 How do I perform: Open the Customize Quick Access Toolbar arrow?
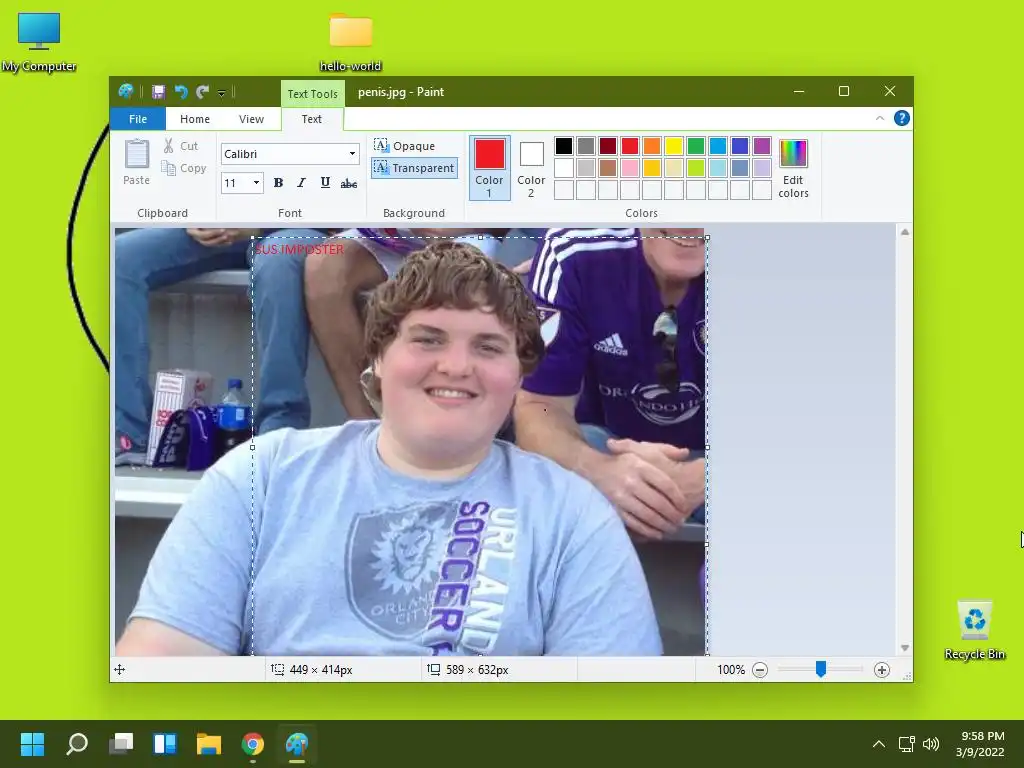pyautogui.click(x=221, y=93)
